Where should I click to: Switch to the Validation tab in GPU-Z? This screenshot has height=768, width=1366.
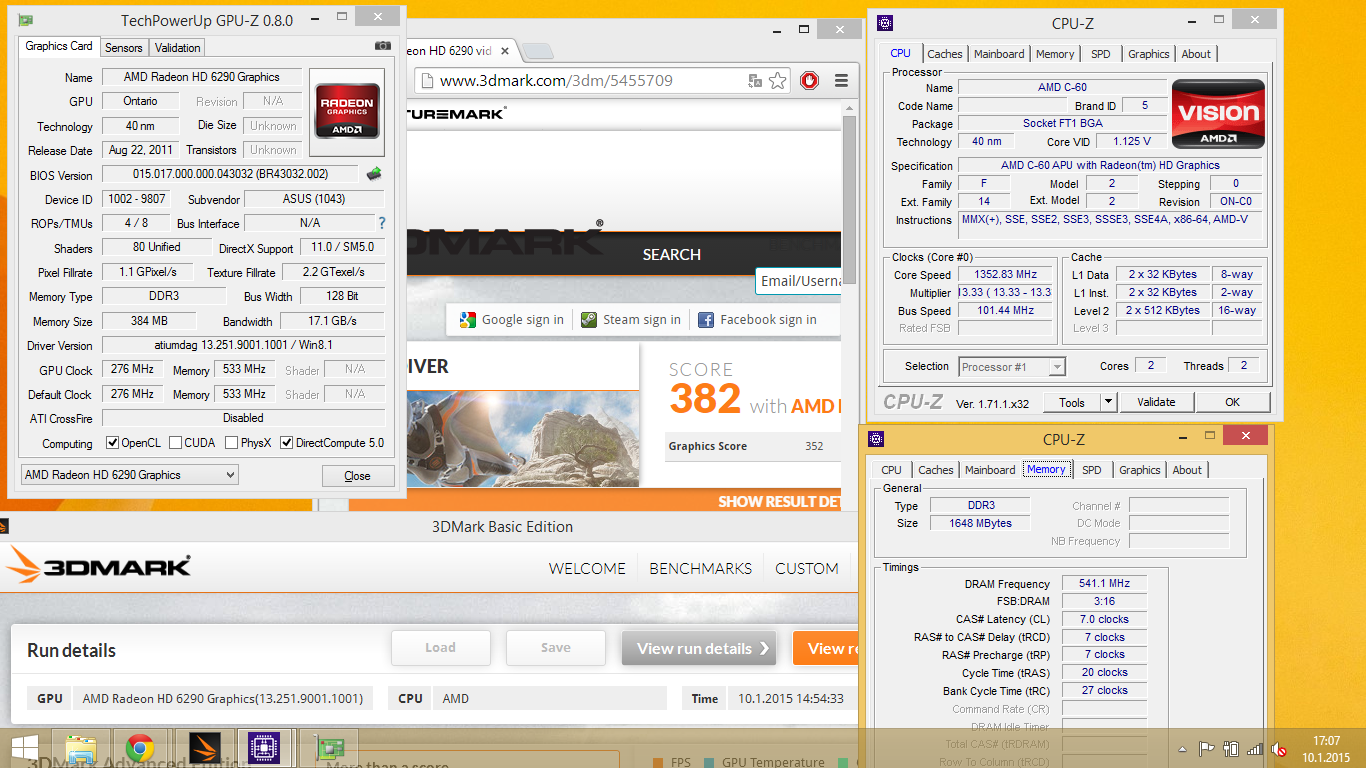click(178, 47)
